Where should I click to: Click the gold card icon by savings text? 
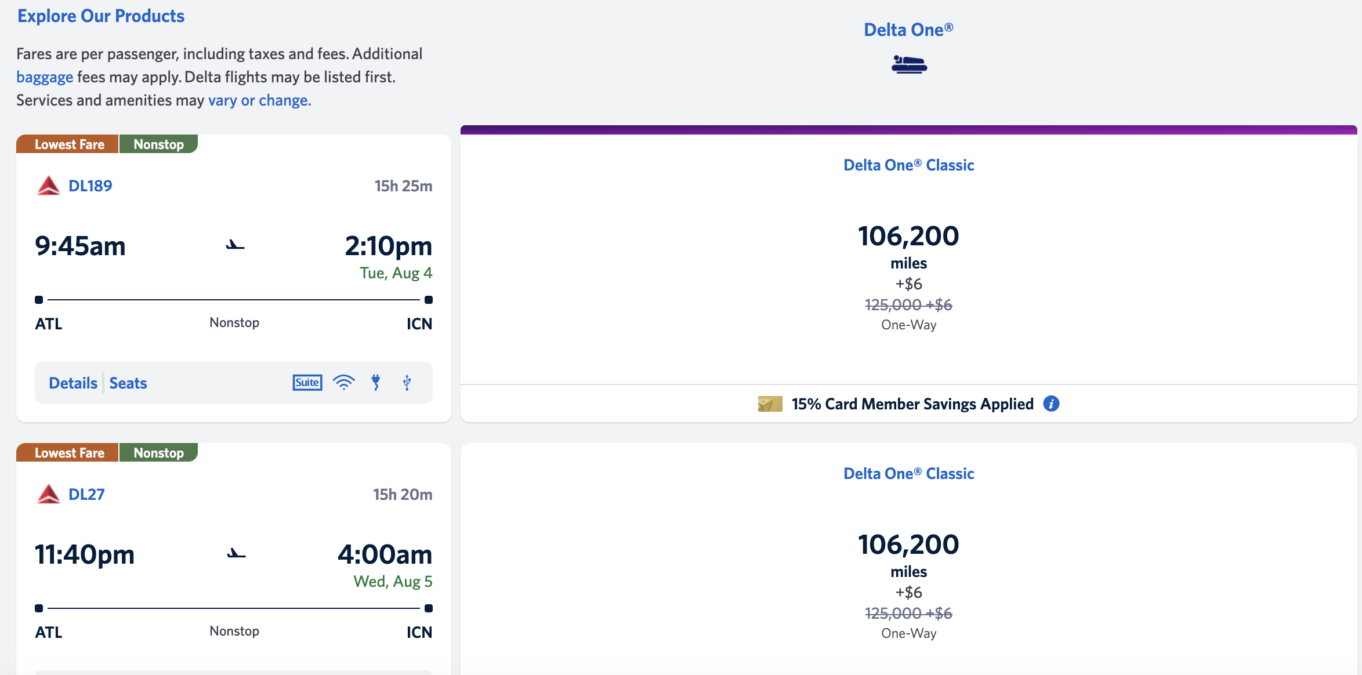(770, 404)
